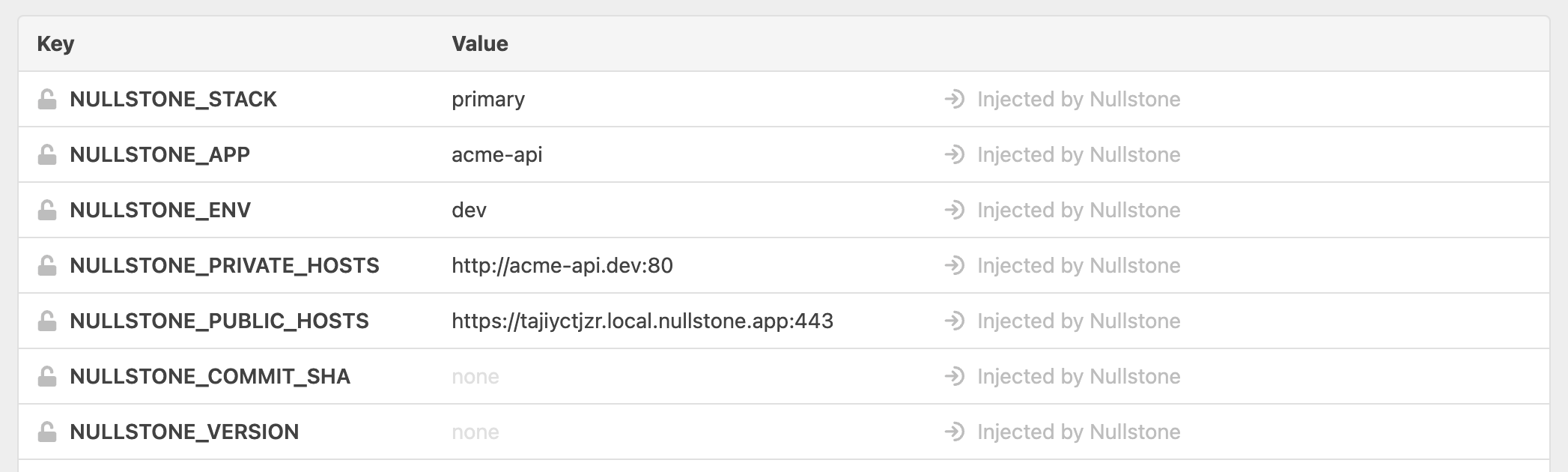The height and width of the screenshot is (472, 1568).
Task: Click the injected arrow icon in NULLSTONE_PRIVATE_HOSTS row
Action: pos(954,265)
